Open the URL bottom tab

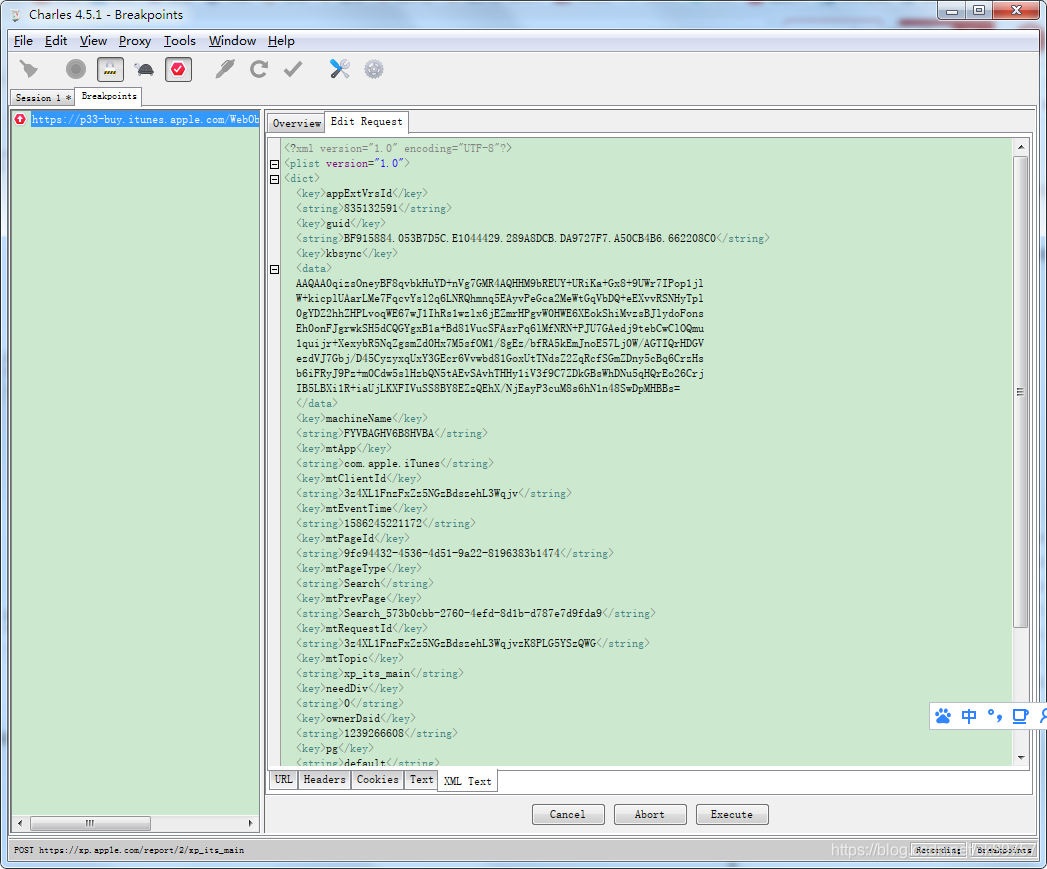283,779
